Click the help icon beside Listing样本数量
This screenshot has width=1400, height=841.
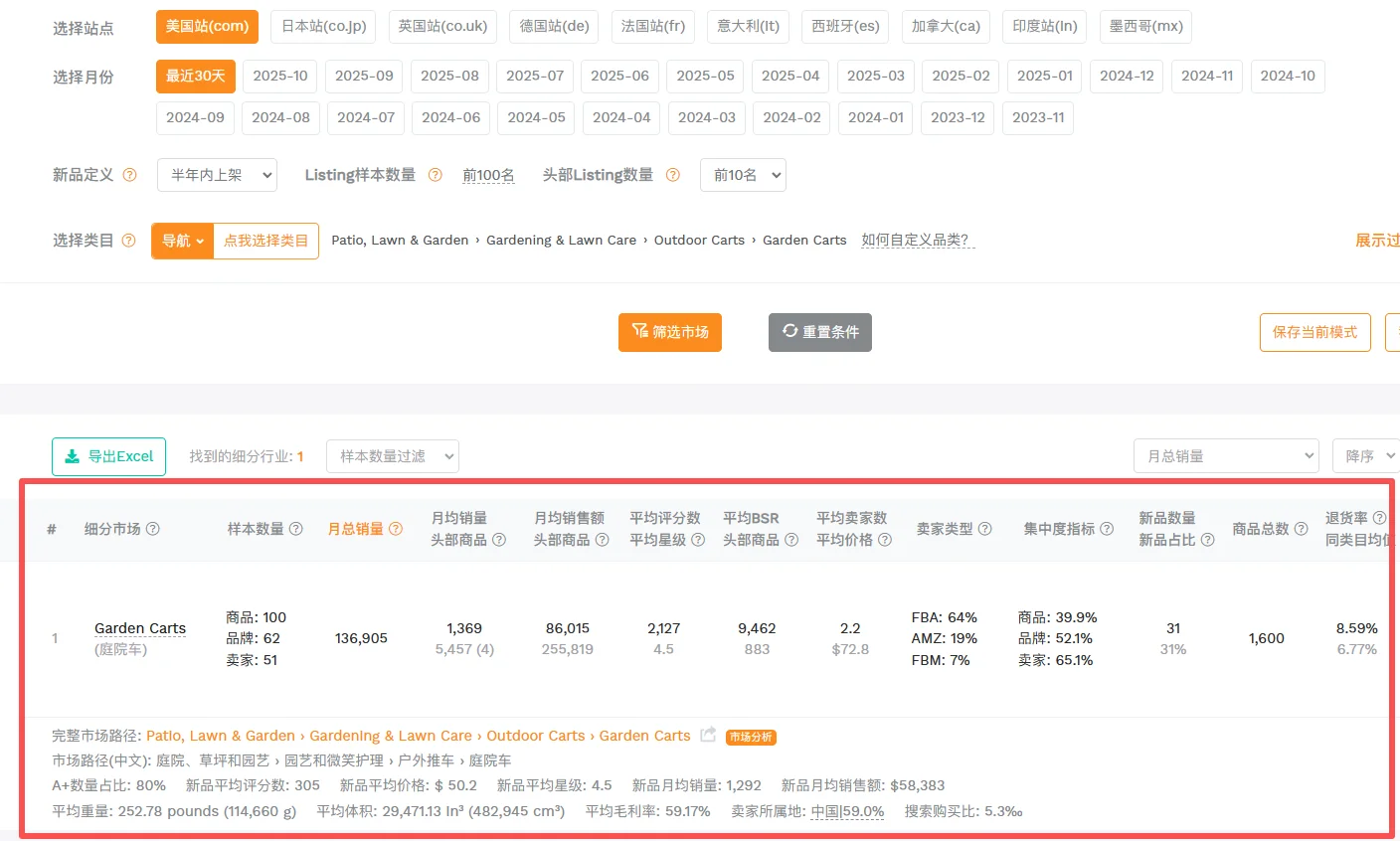(x=435, y=174)
